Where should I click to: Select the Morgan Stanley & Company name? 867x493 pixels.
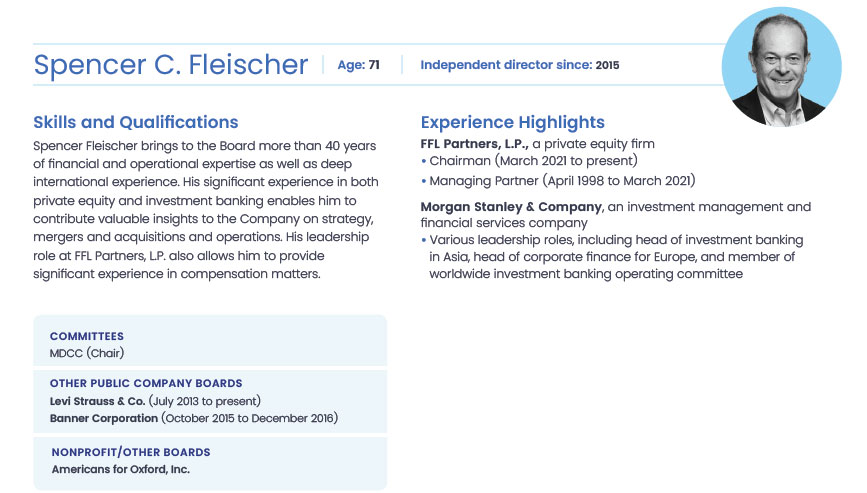click(511, 207)
